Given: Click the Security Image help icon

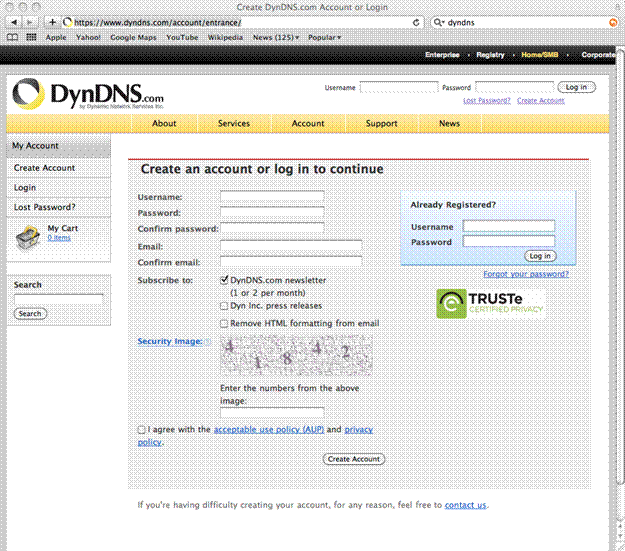Looking at the screenshot, I should pyautogui.click(x=207, y=342).
